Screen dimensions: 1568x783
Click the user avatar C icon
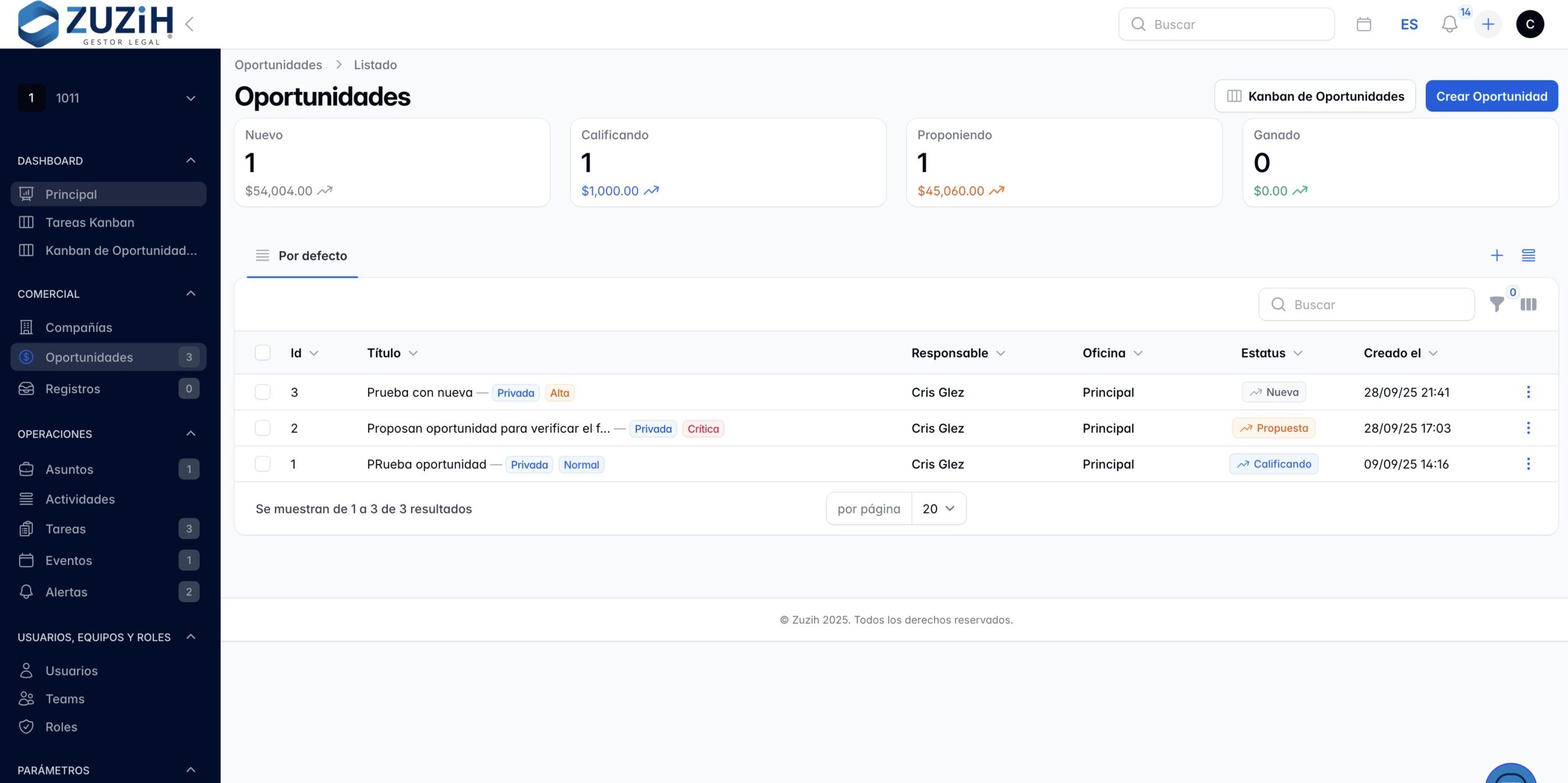coord(1529,25)
